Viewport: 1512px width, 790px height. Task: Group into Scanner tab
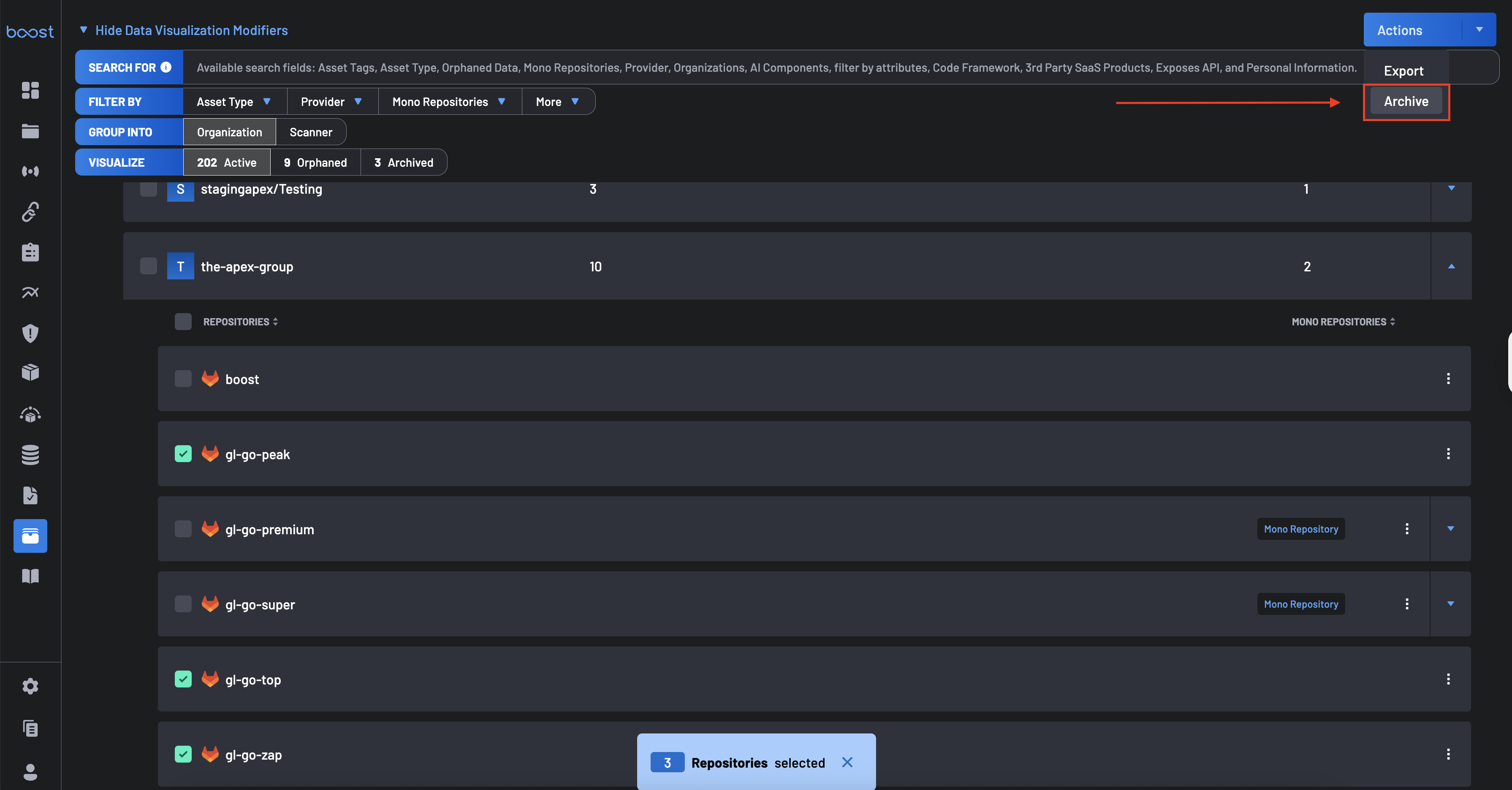coord(310,132)
